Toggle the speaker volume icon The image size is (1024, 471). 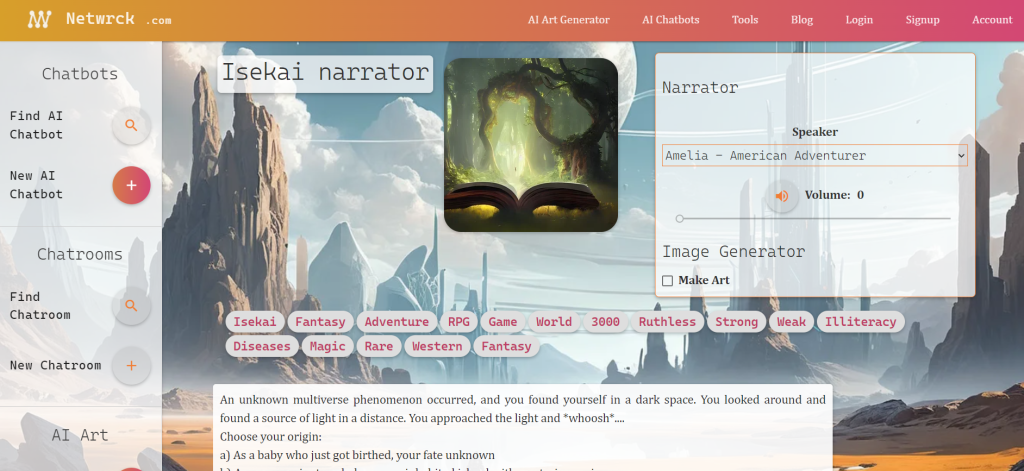click(781, 196)
